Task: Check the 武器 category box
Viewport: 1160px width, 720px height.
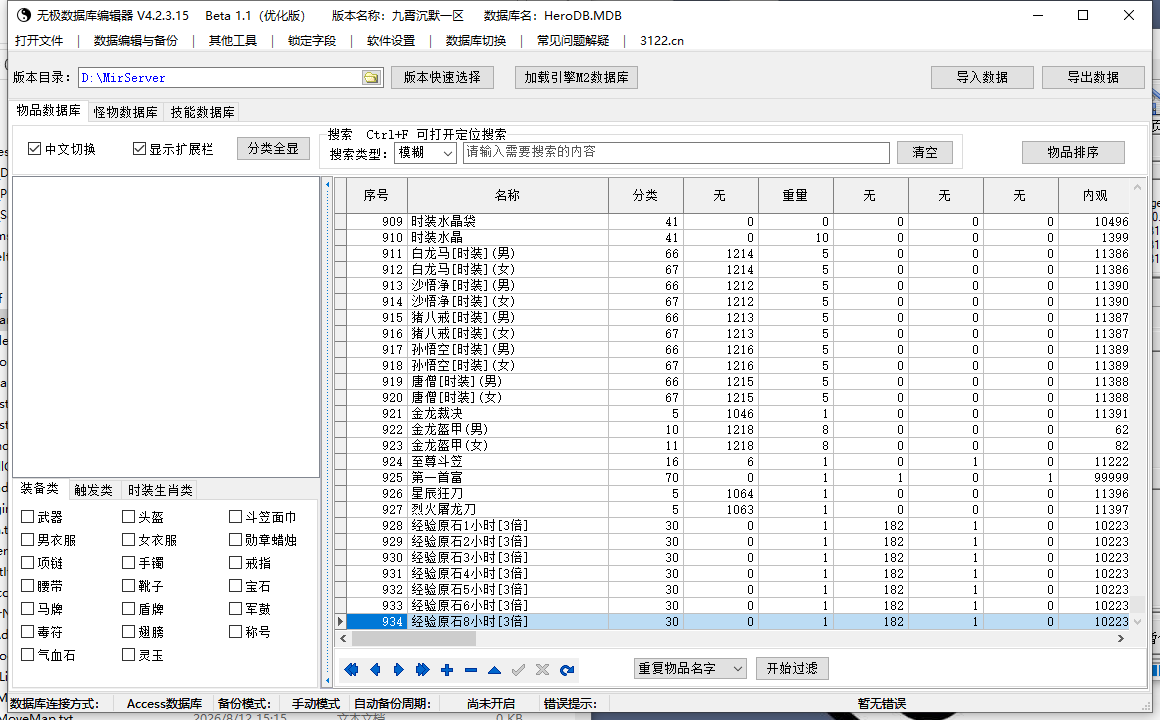Action: (27, 517)
